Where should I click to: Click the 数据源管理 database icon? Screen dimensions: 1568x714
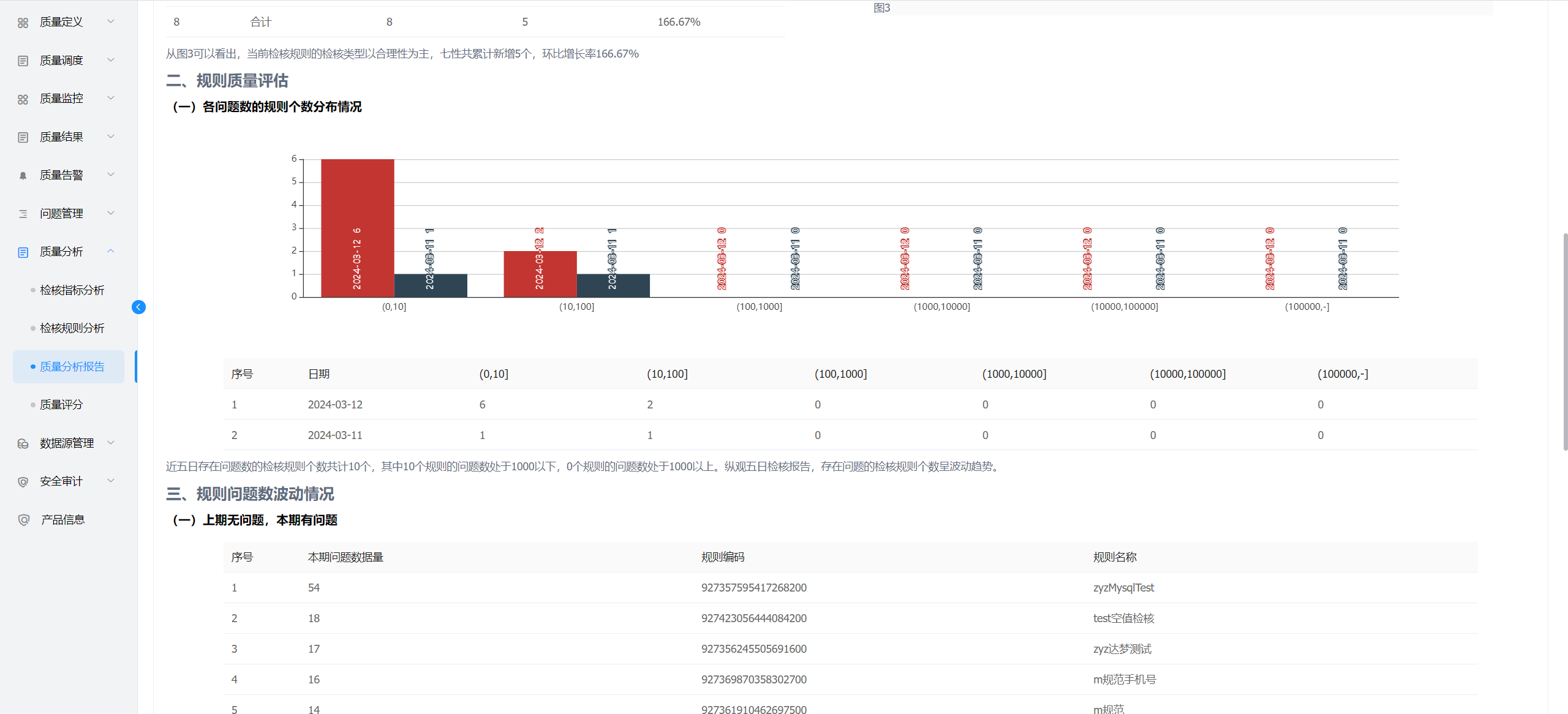coord(23,443)
